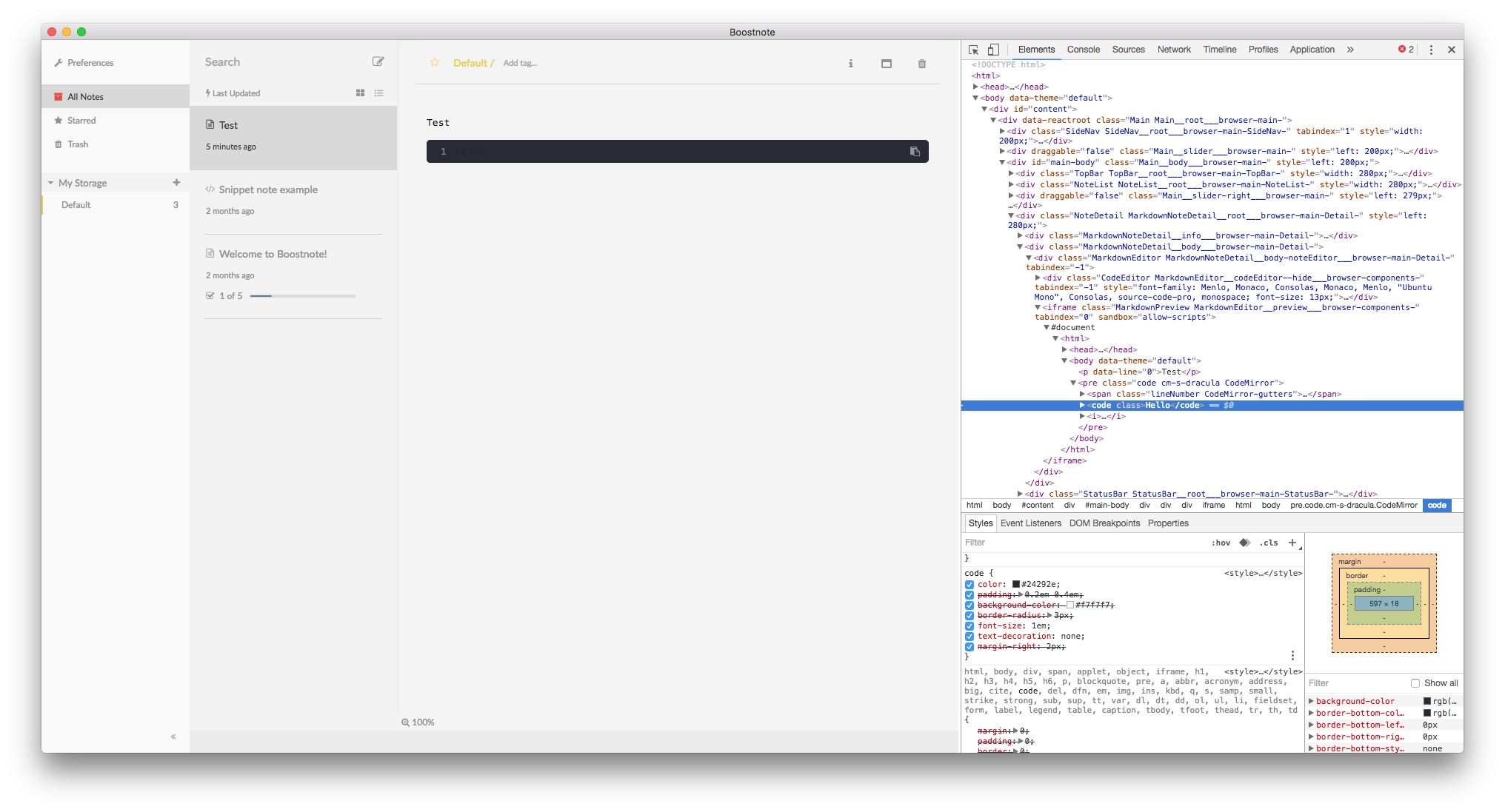Open note info with the i icon

[x=850, y=64]
